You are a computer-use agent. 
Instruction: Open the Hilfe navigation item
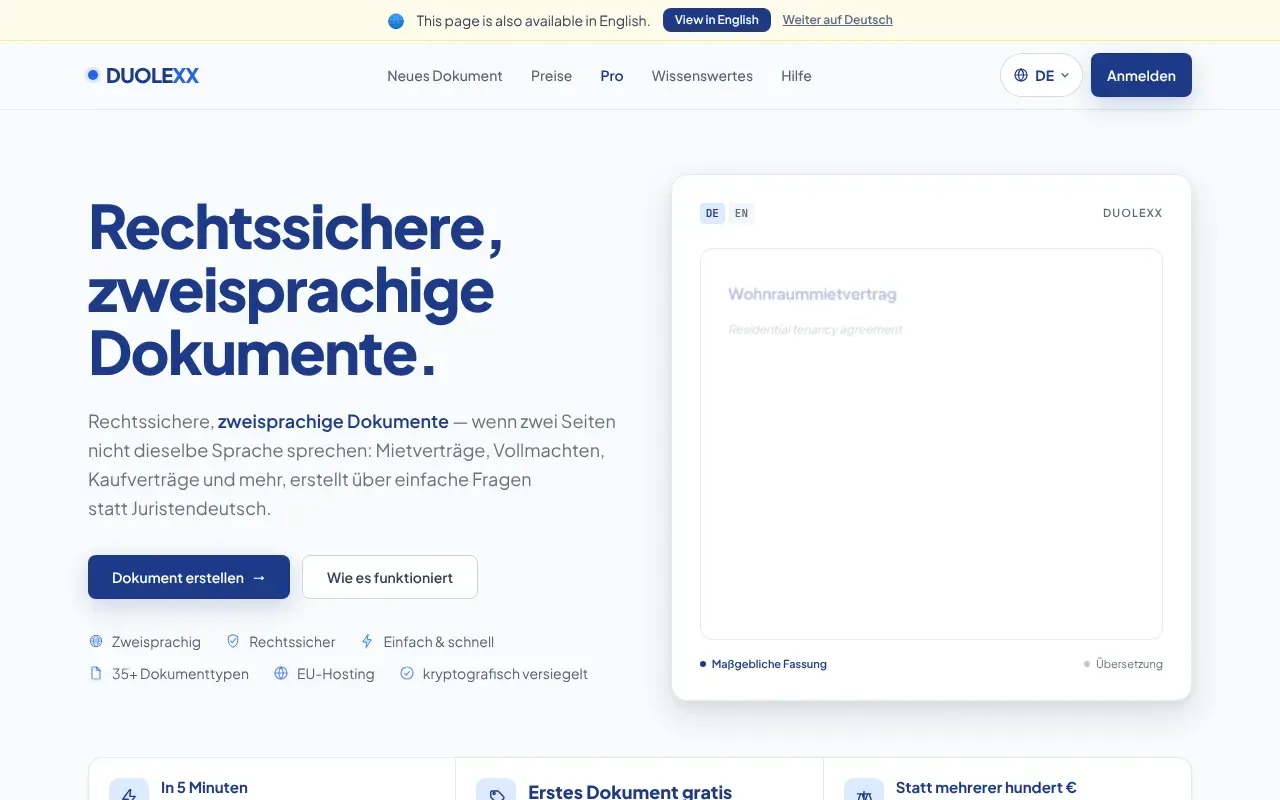point(796,76)
